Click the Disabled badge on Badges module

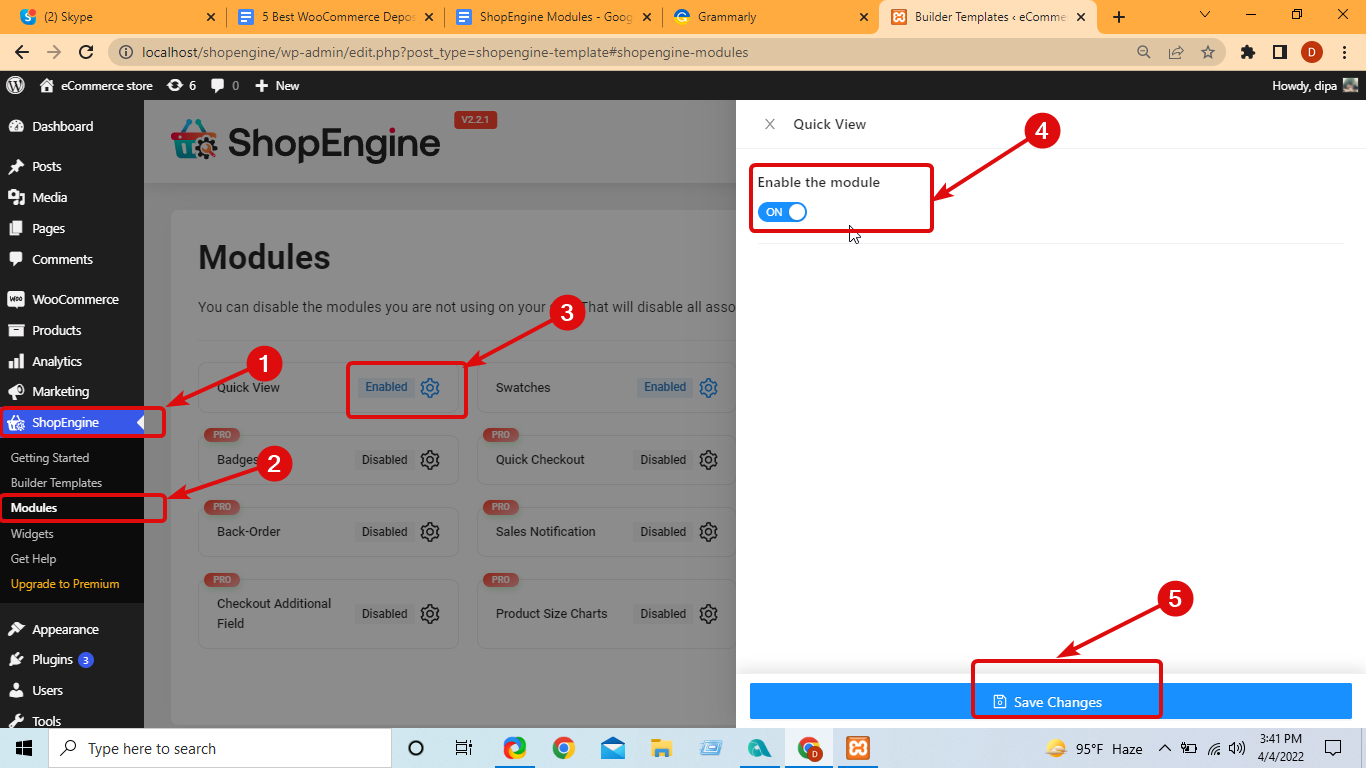[384, 459]
